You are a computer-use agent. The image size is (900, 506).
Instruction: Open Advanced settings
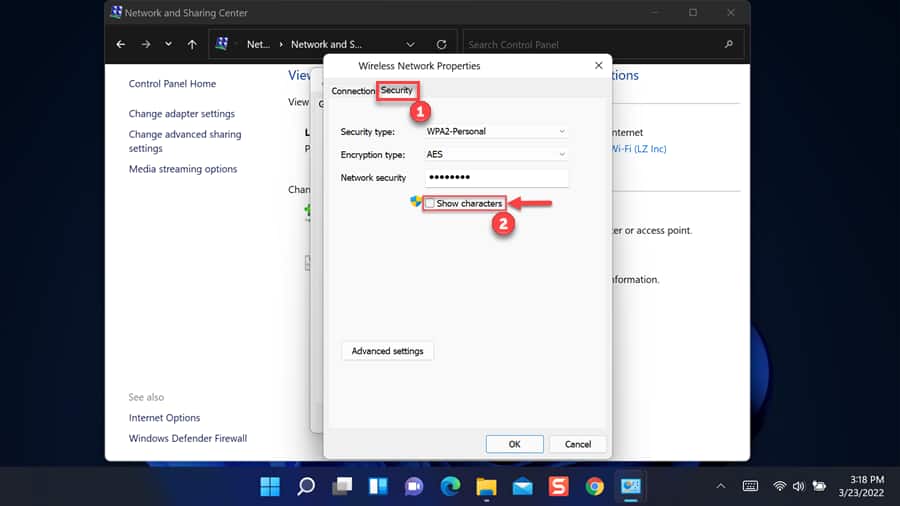pos(387,351)
